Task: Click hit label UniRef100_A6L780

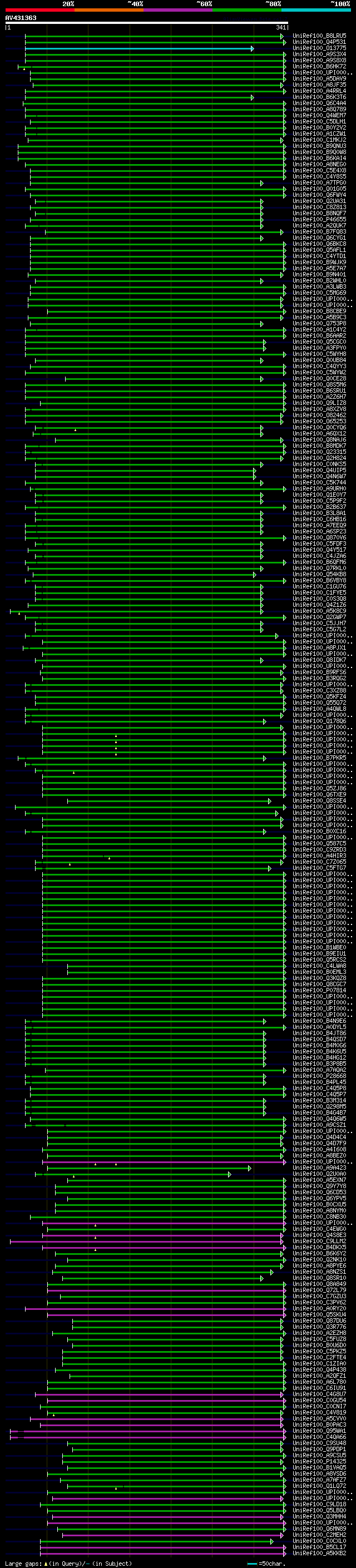Action: tap(319, 1382)
